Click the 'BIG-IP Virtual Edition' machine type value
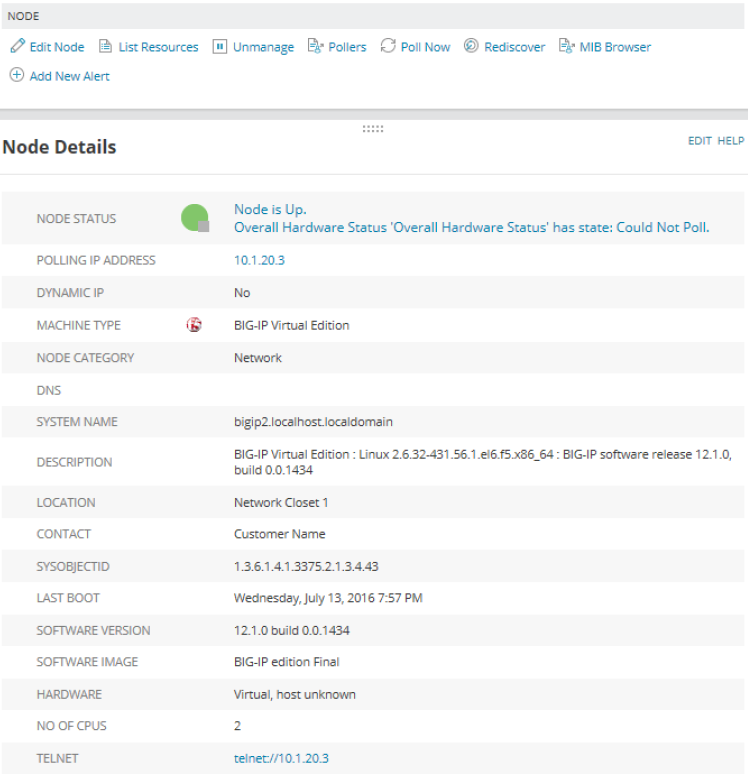Image resolution: width=748 pixels, height=777 pixels. pyautogui.click(x=291, y=325)
